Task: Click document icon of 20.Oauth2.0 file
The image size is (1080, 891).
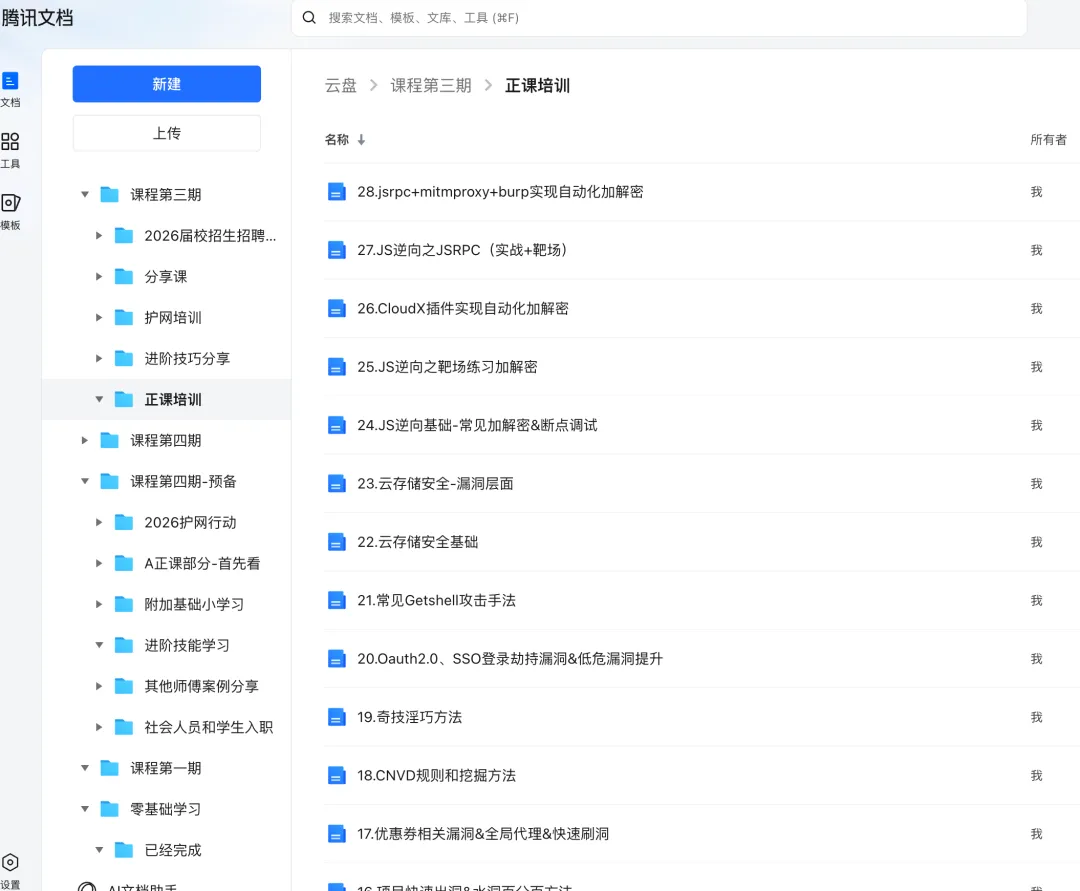Action: [336, 659]
